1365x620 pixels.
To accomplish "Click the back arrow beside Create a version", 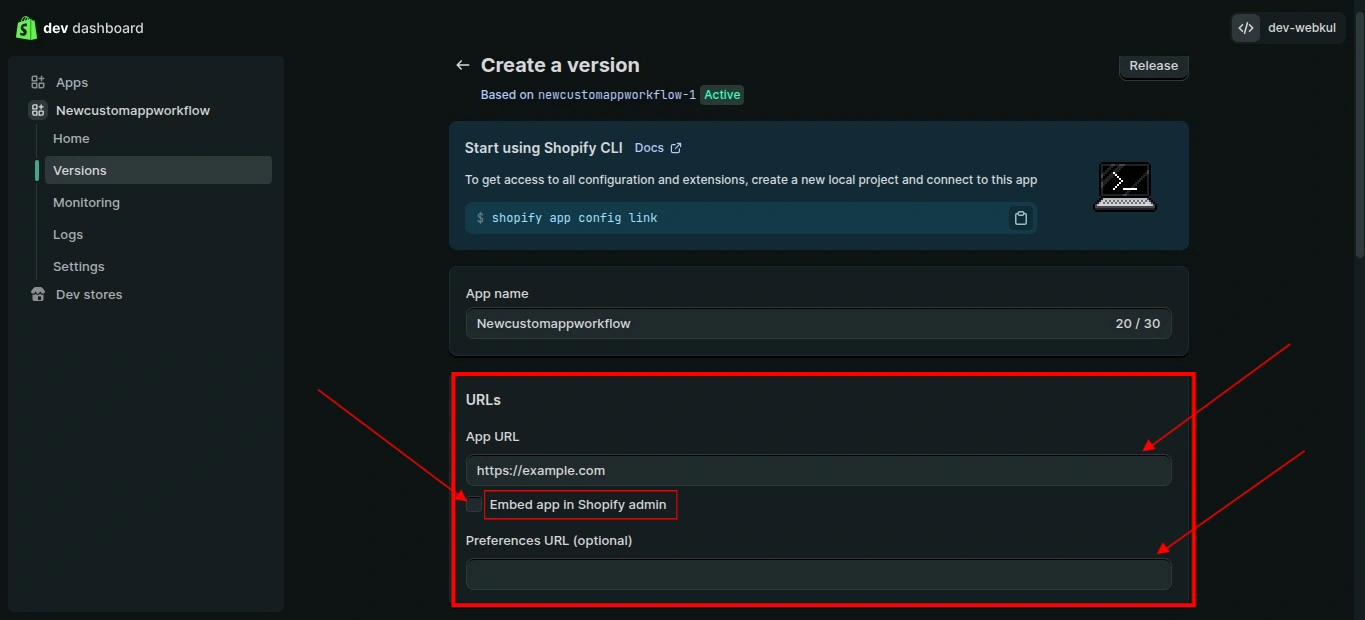I will [x=462, y=65].
